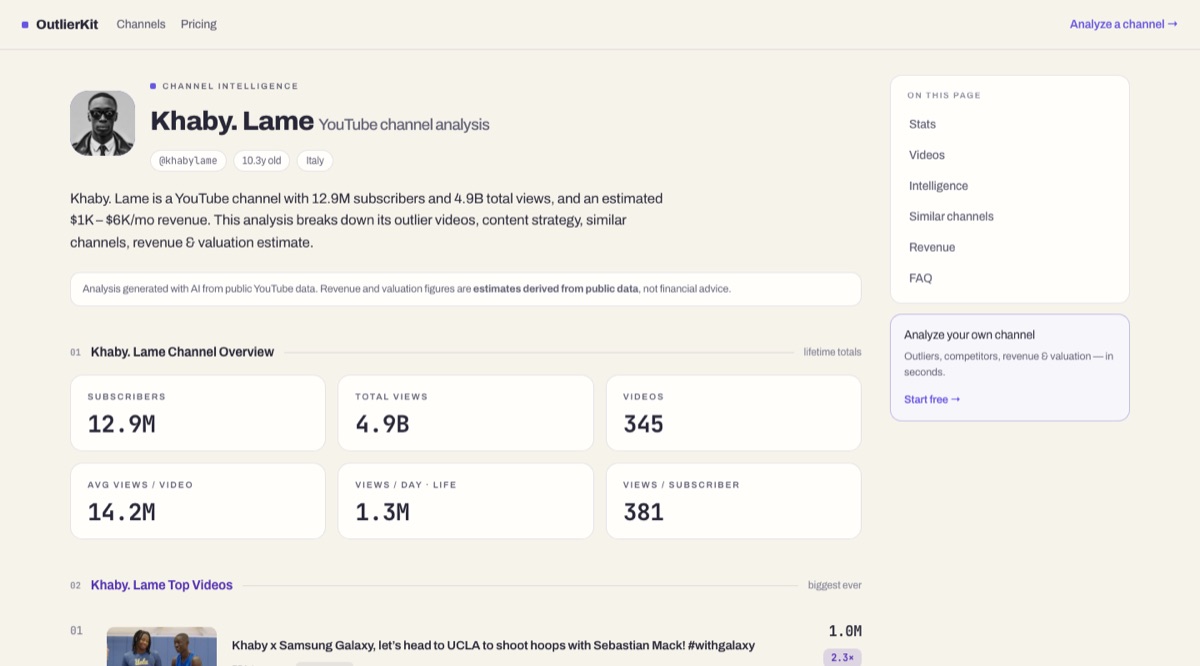Open the Pricing nav item
Viewport: 1200px width, 666px height.
point(199,24)
